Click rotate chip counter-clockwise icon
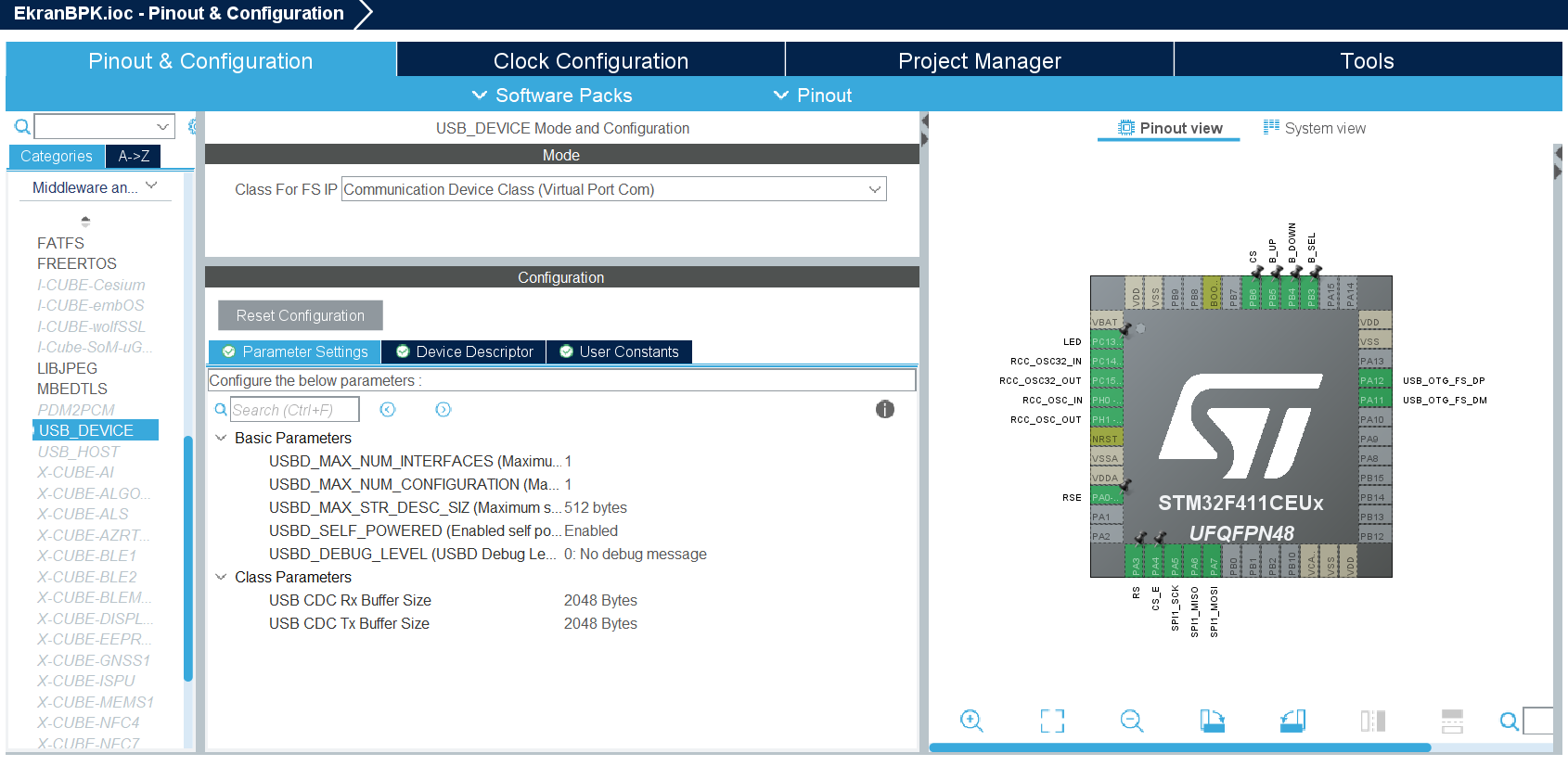The width and height of the screenshot is (1568, 766). coord(1293,721)
